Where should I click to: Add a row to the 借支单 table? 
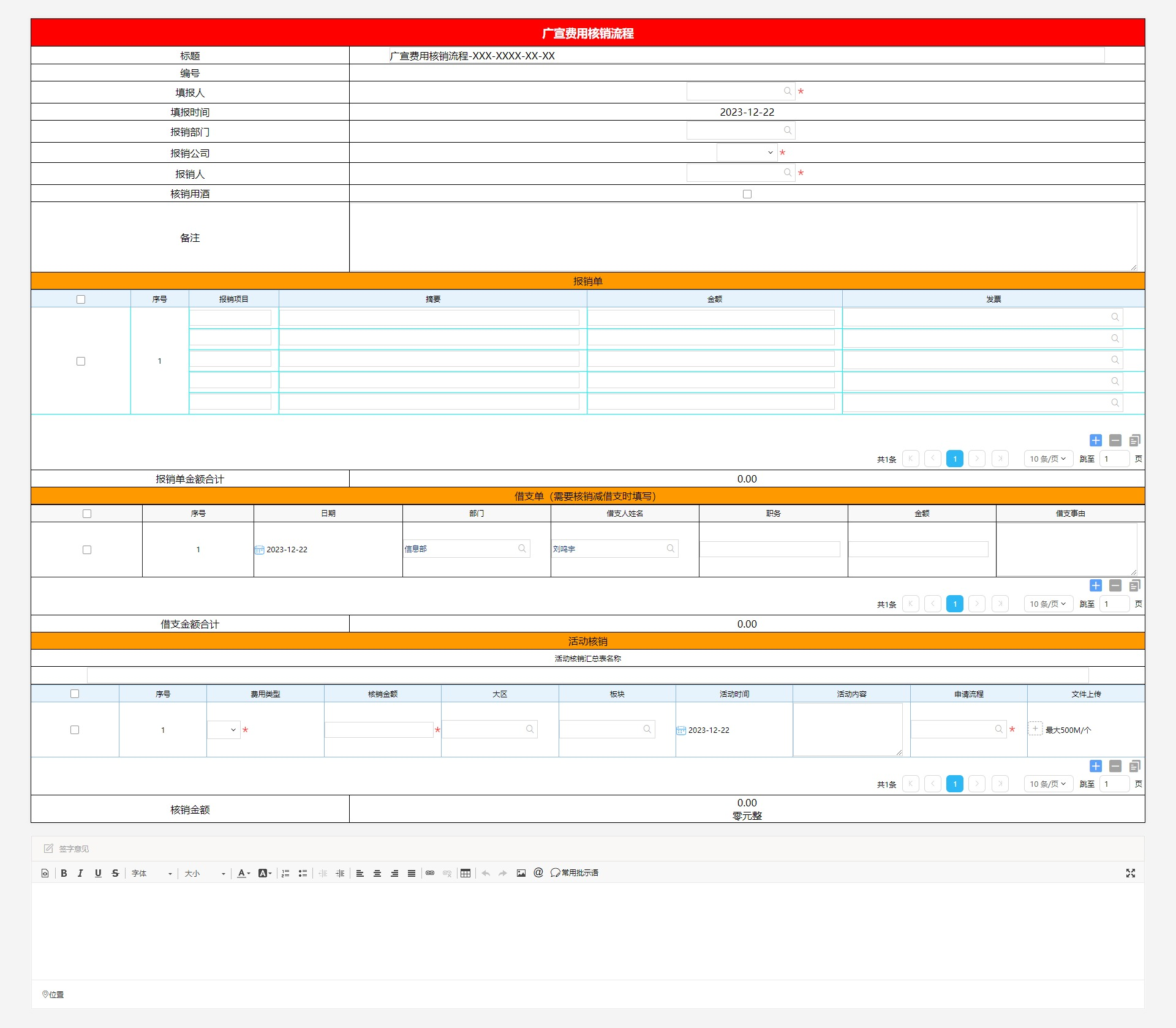pyautogui.click(x=1096, y=585)
